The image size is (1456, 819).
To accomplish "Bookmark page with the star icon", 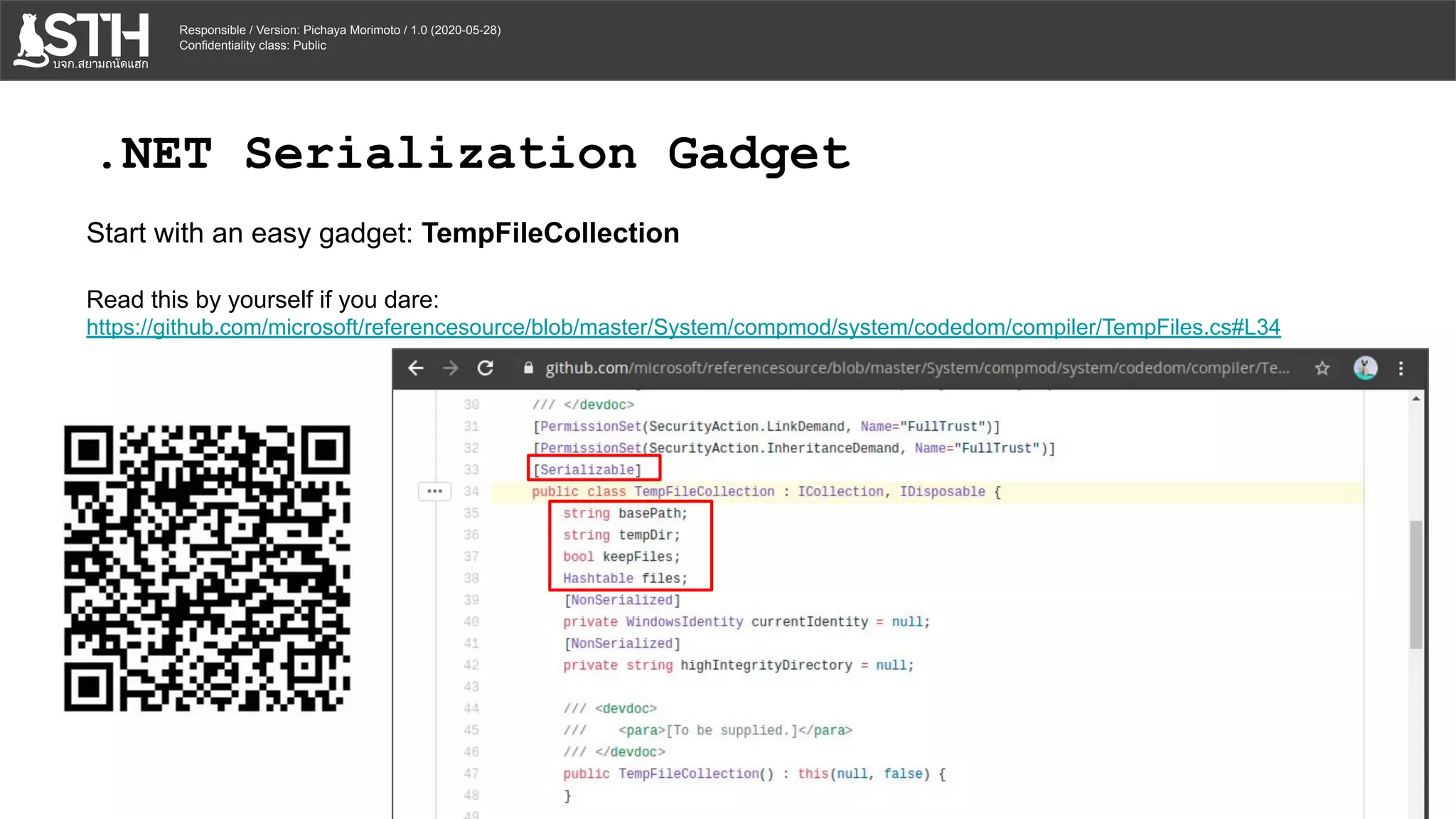I will coord(1322,368).
